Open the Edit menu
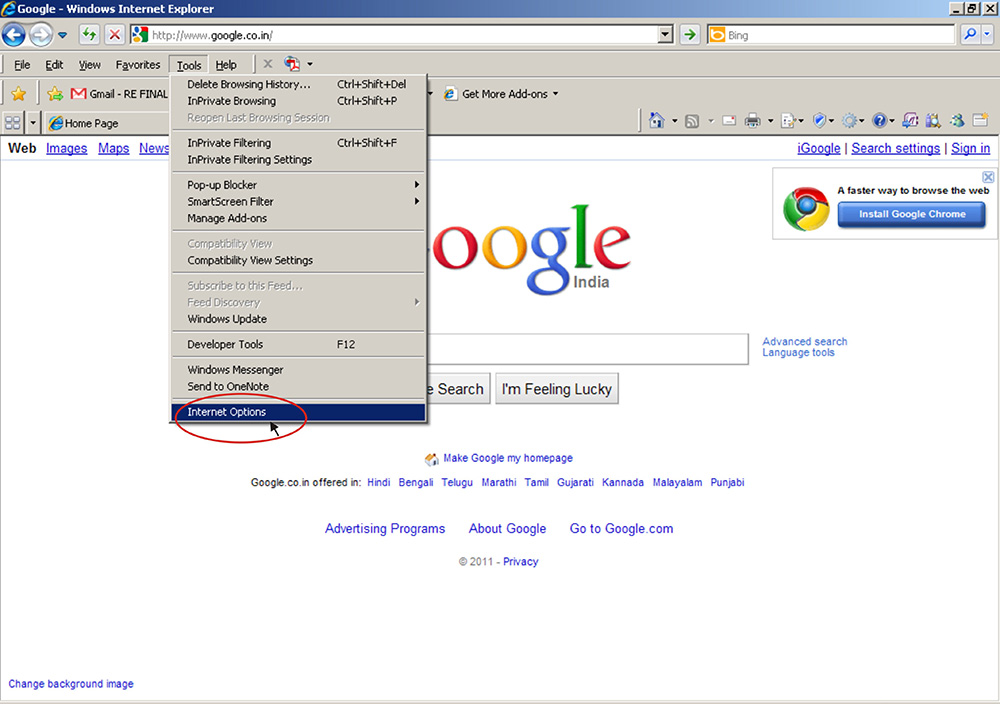 pos(54,64)
